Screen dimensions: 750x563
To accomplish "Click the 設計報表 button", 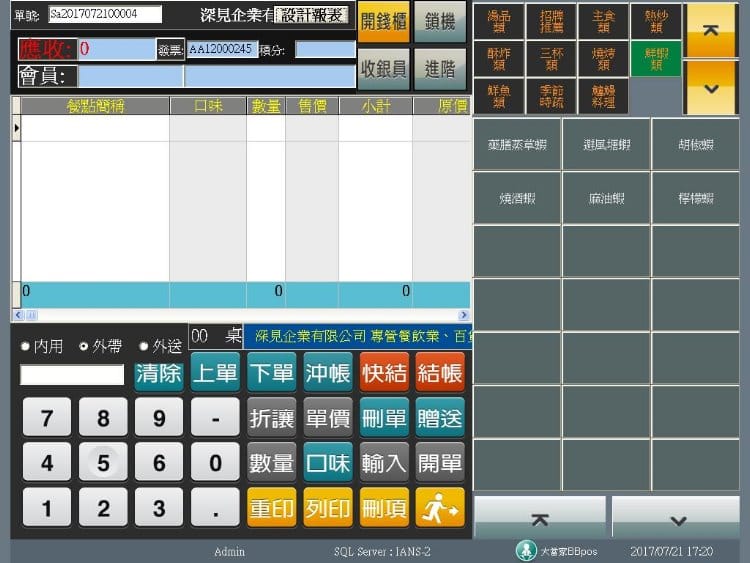I will pyautogui.click(x=311, y=15).
